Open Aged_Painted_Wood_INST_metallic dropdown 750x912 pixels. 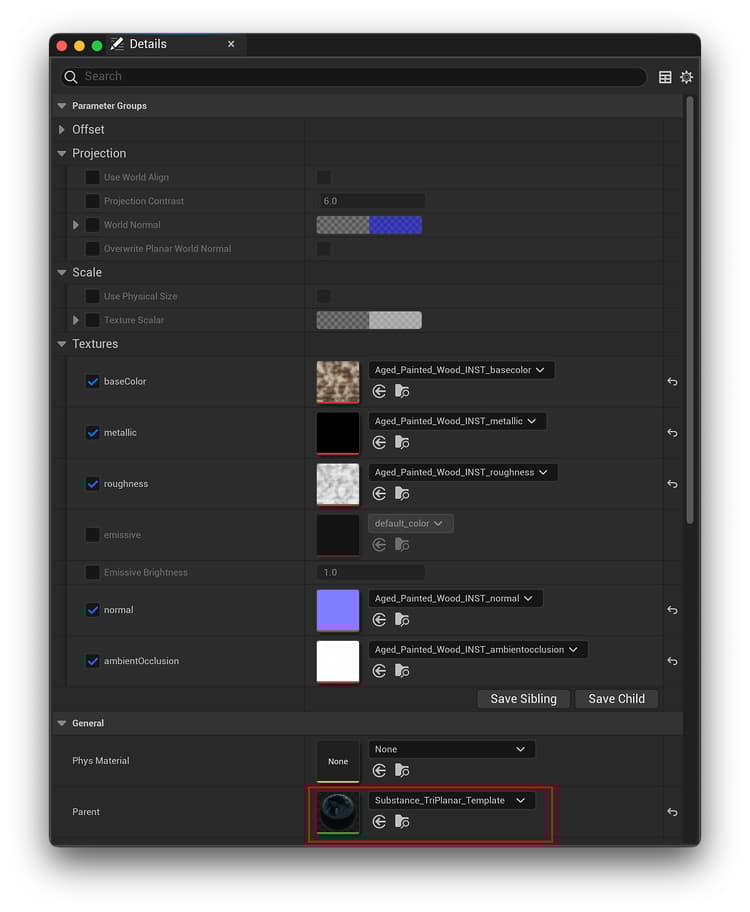pyautogui.click(x=457, y=421)
